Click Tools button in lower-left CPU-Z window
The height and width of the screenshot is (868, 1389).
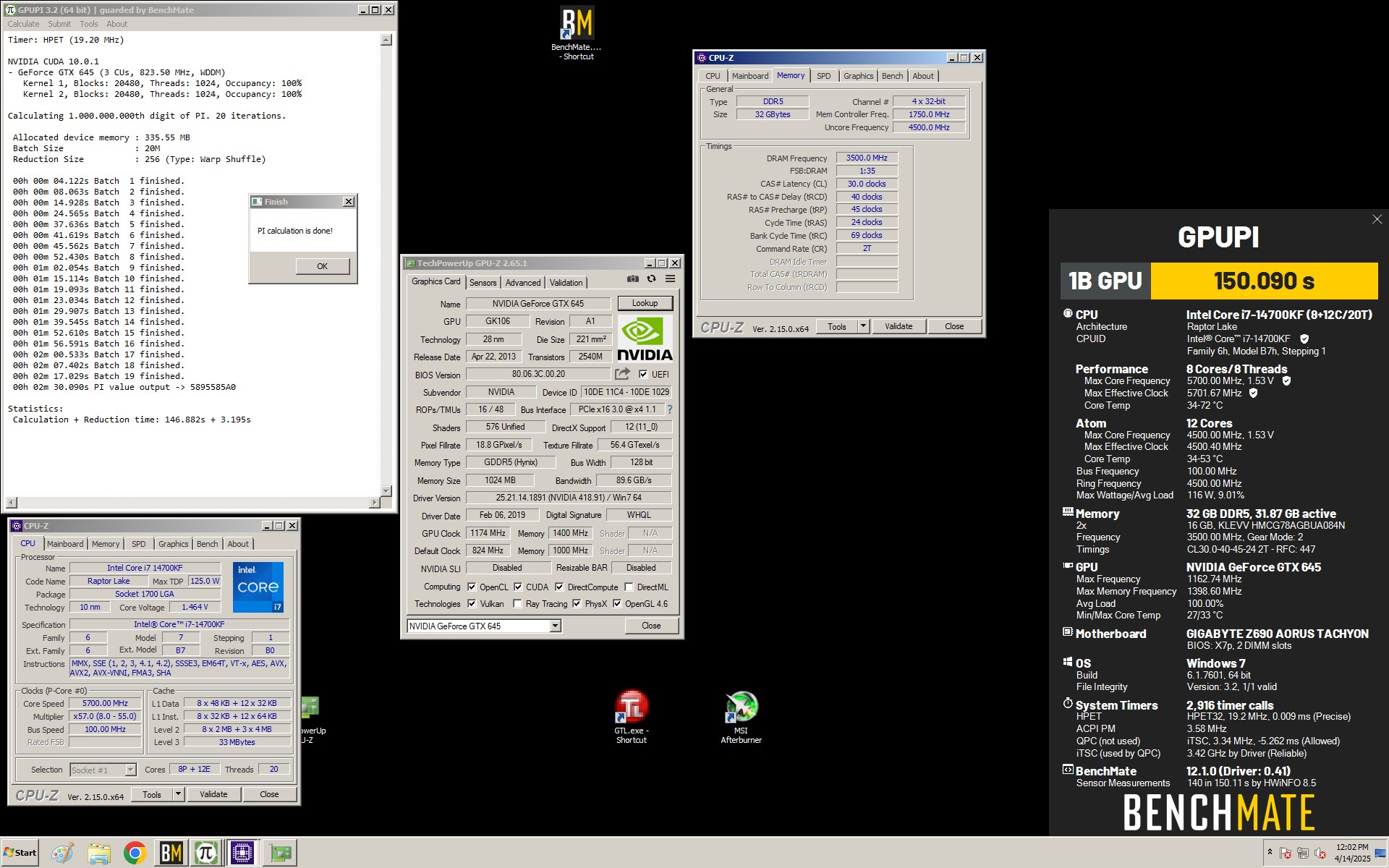pyautogui.click(x=152, y=794)
